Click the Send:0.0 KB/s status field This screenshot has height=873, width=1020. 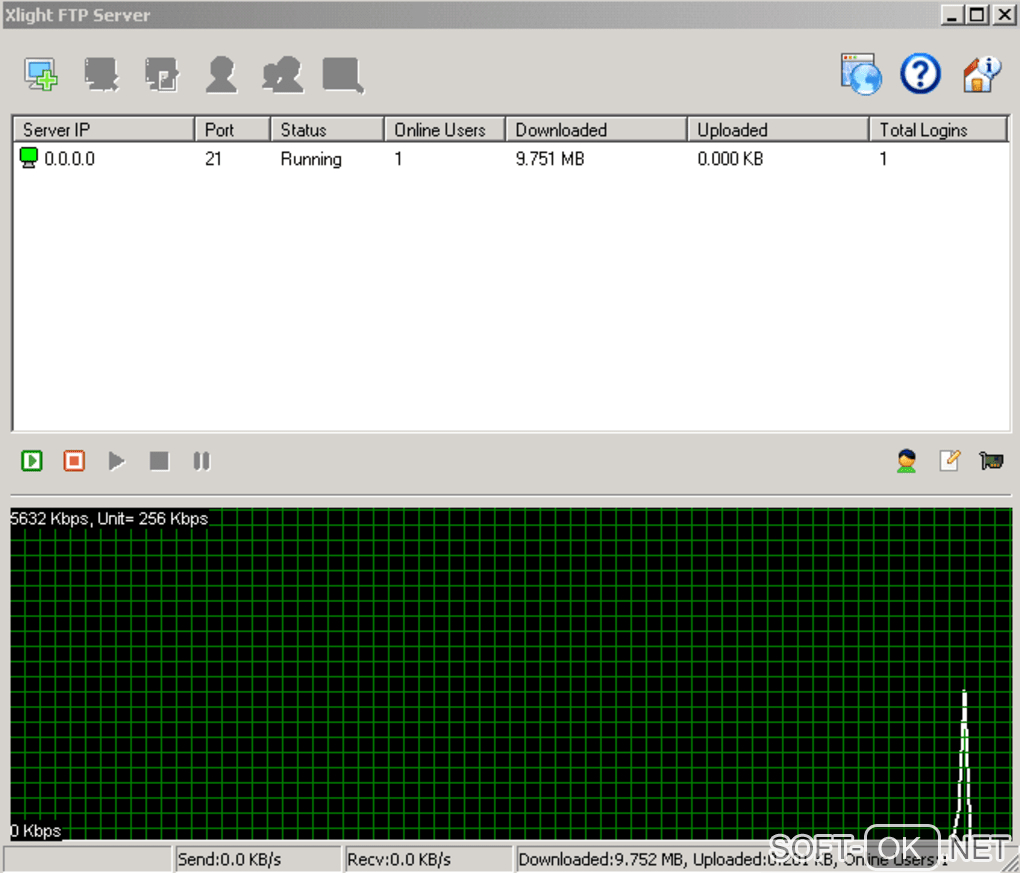click(x=257, y=859)
